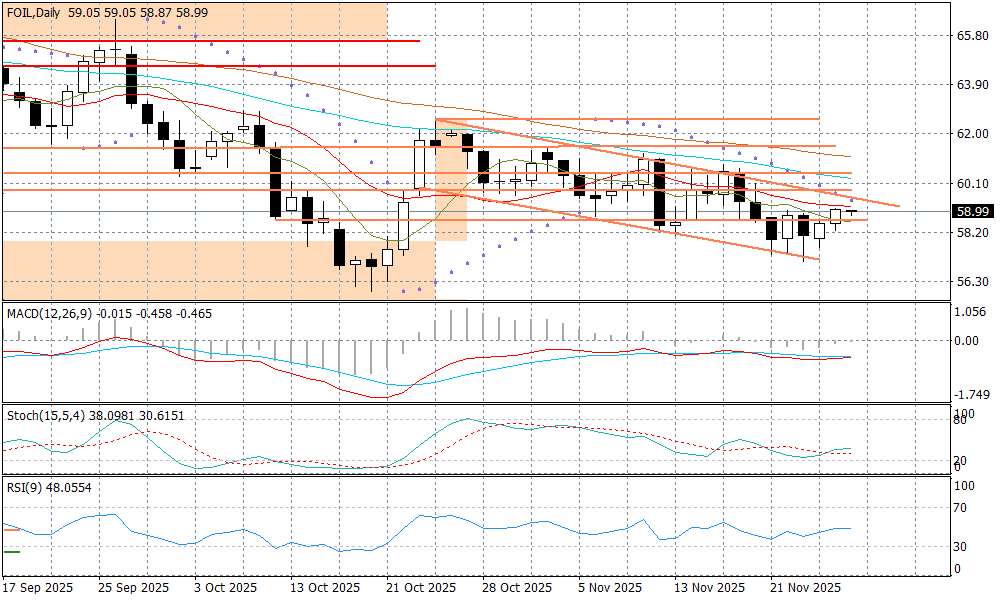Select the last candlestick on the chart

point(851,211)
